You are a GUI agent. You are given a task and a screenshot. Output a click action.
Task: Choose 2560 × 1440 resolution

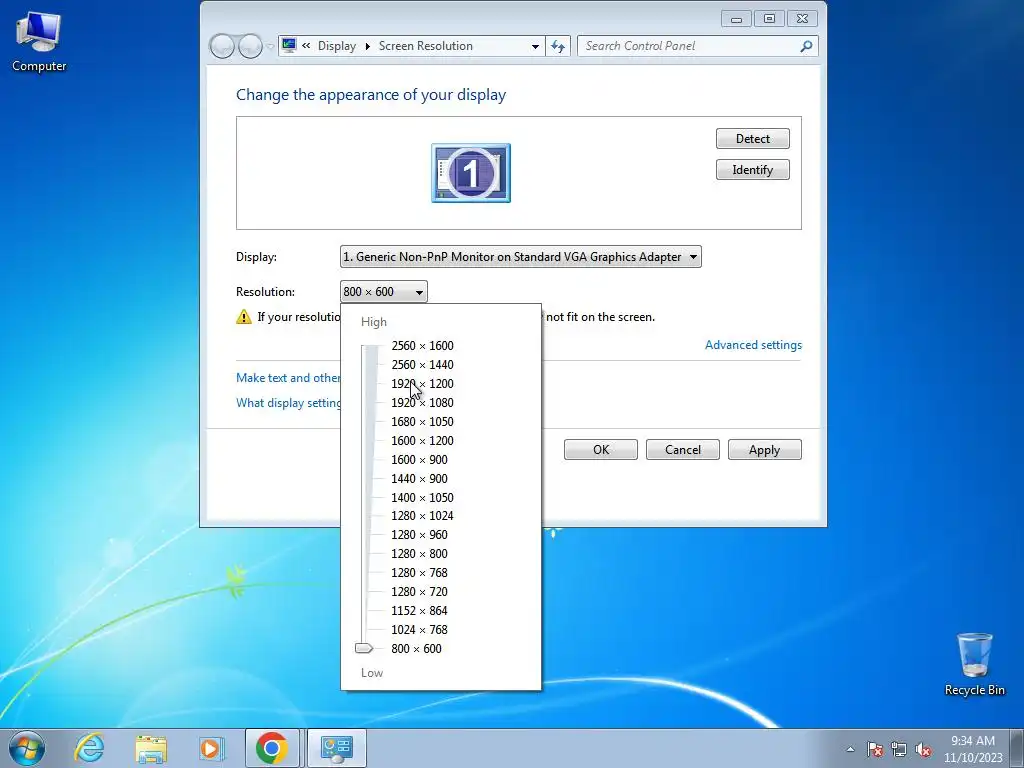(x=423, y=364)
